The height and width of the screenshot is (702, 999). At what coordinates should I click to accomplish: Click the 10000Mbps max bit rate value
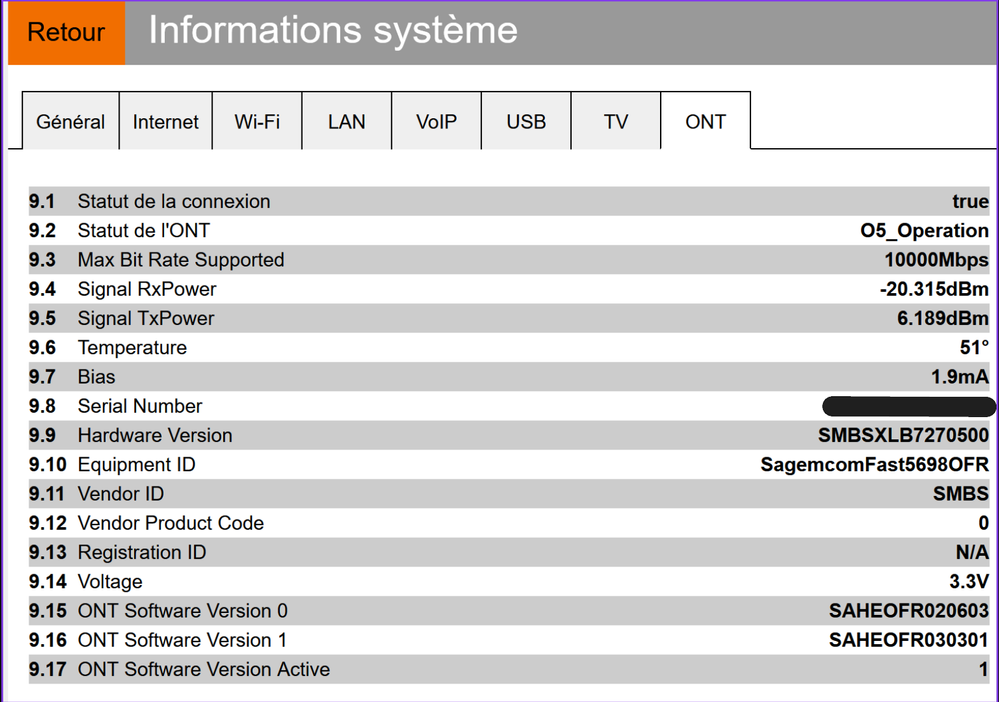tap(936, 260)
